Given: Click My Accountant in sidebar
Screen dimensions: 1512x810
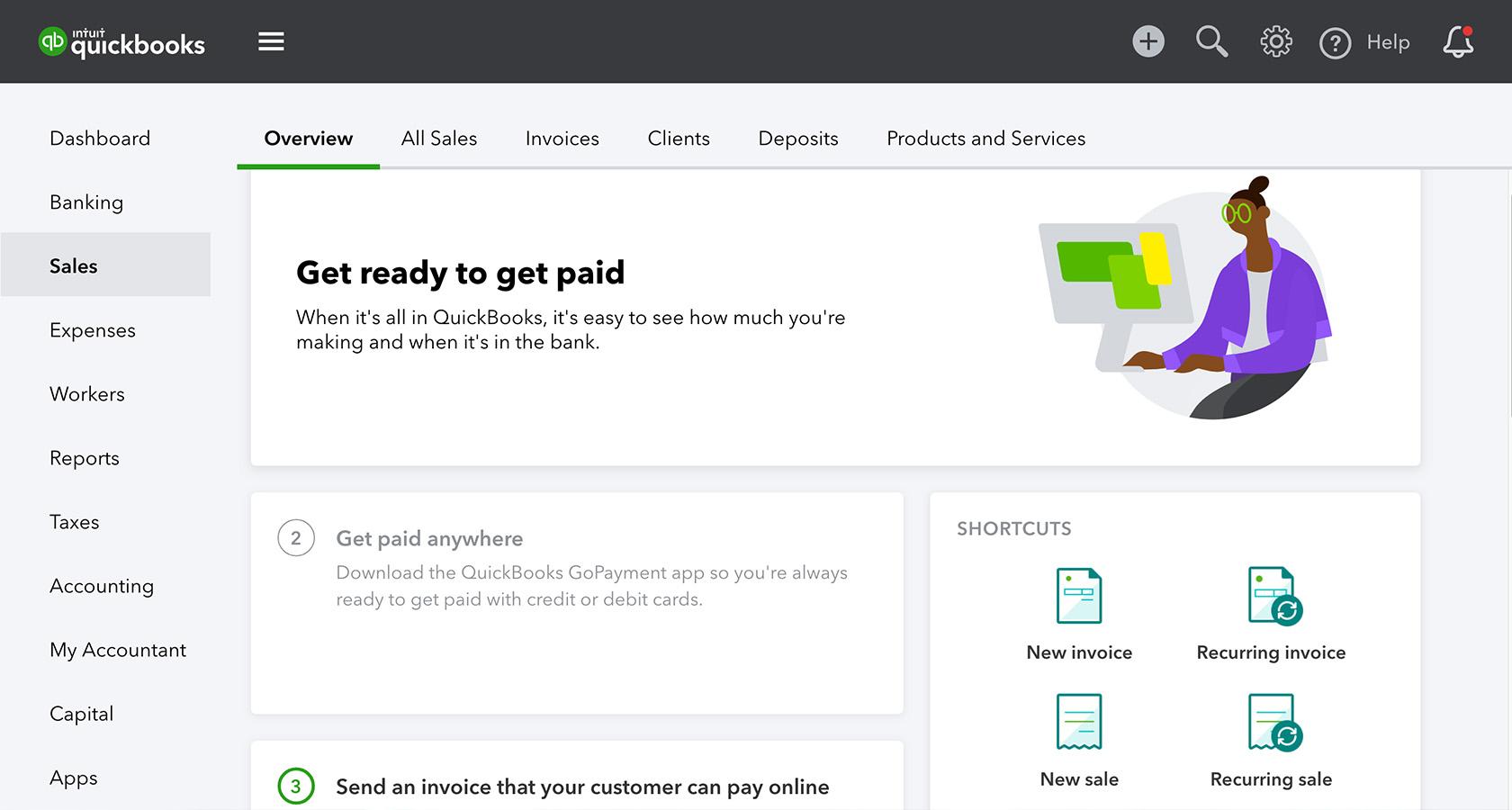Looking at the screenshot, I should click(x=118, y=650).
